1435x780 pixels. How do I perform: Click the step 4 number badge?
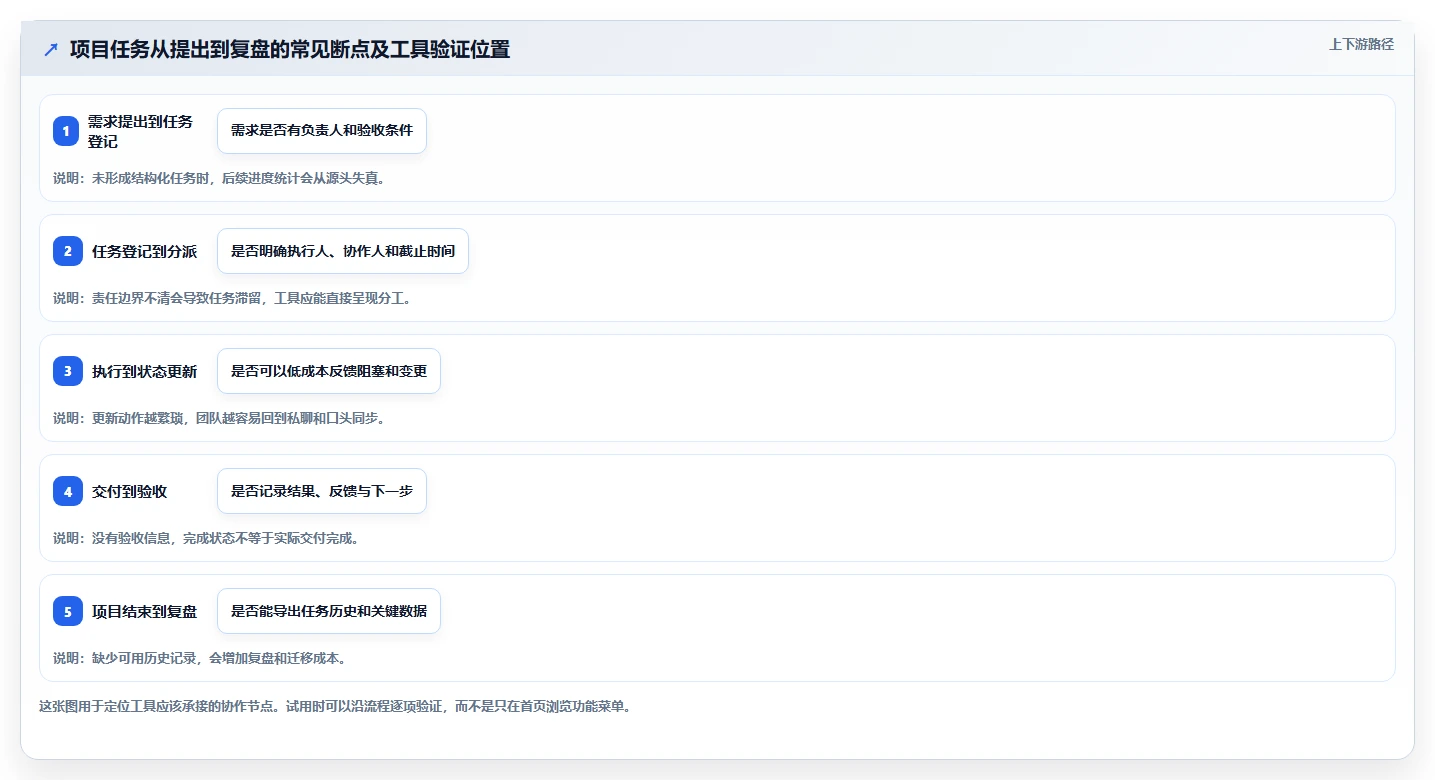68,491
